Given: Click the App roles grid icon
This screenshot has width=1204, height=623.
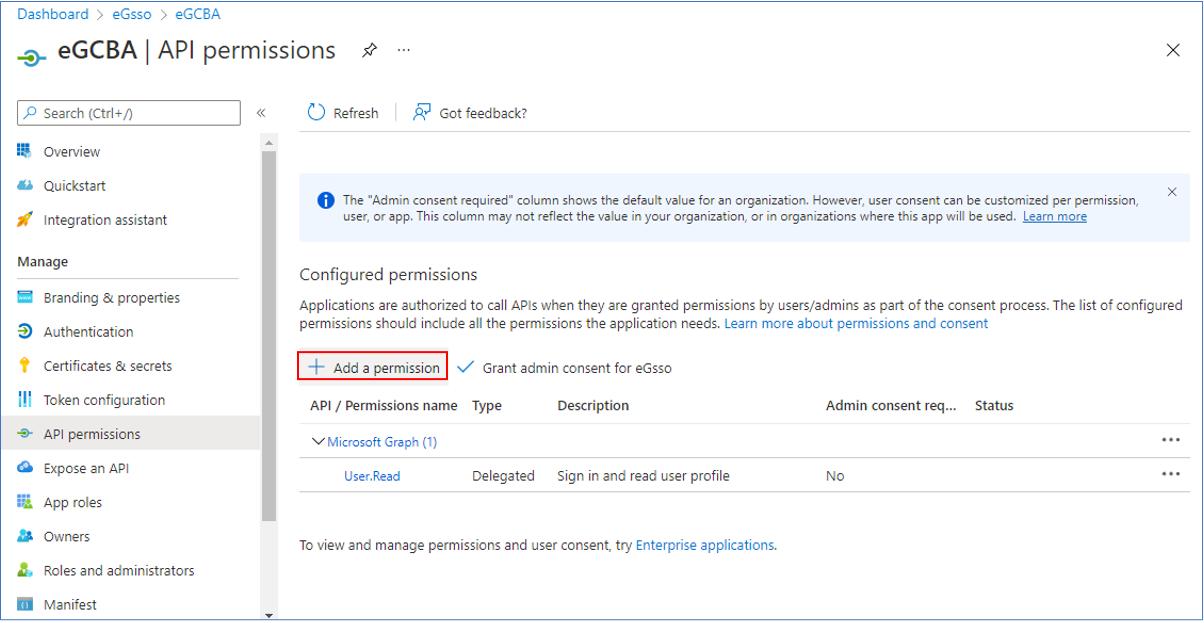Looking at the screenshot, I should pyautogui.click(x=25, y=501).
